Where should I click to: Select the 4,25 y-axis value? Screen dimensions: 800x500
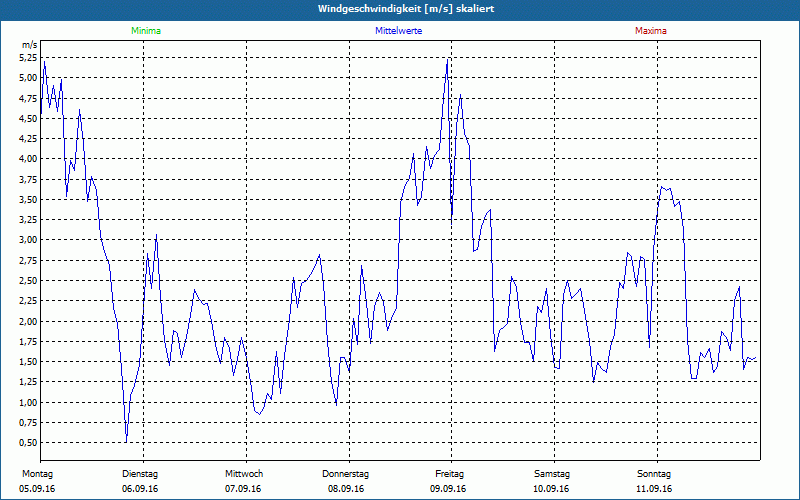29,138
